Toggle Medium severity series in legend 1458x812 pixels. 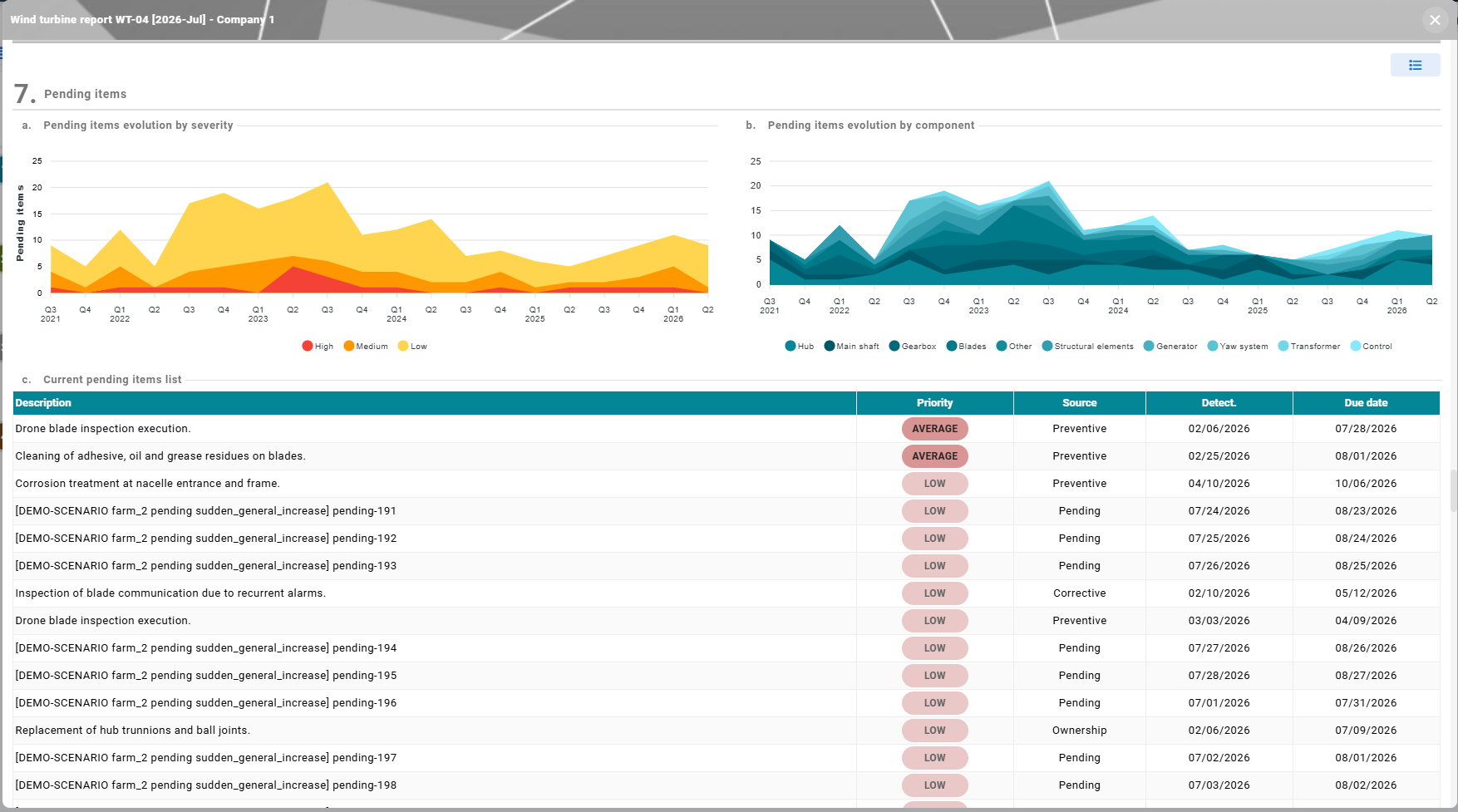pyautogui.click(x=366, y=347)
